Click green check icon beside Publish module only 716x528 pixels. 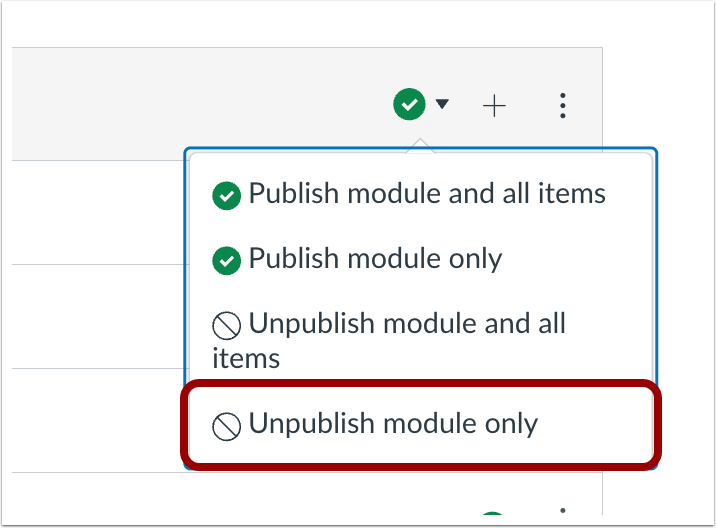click(x=226, y=260)
